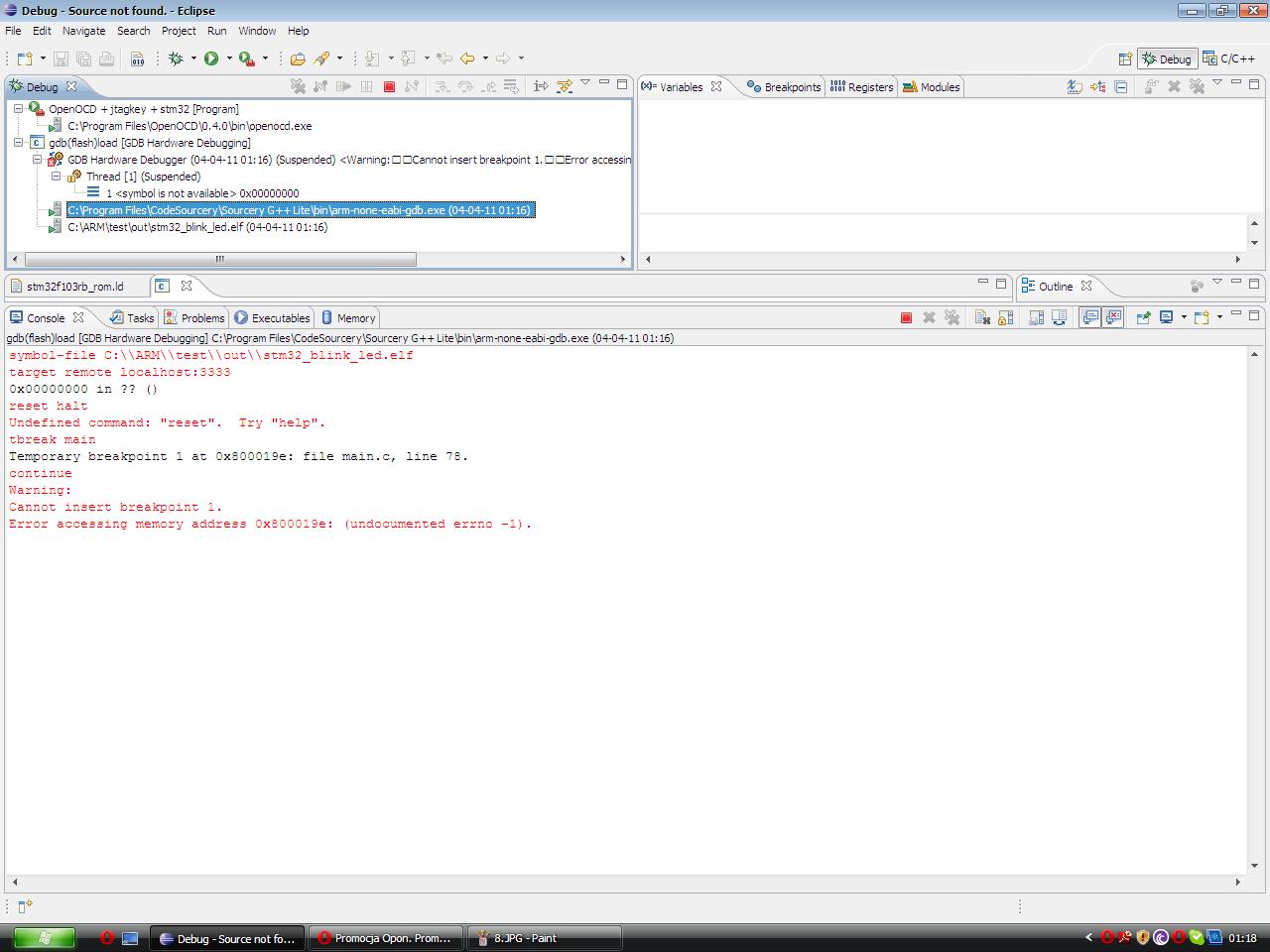
Task: Switch to the Executables tab
Action: tap(272, 318)
